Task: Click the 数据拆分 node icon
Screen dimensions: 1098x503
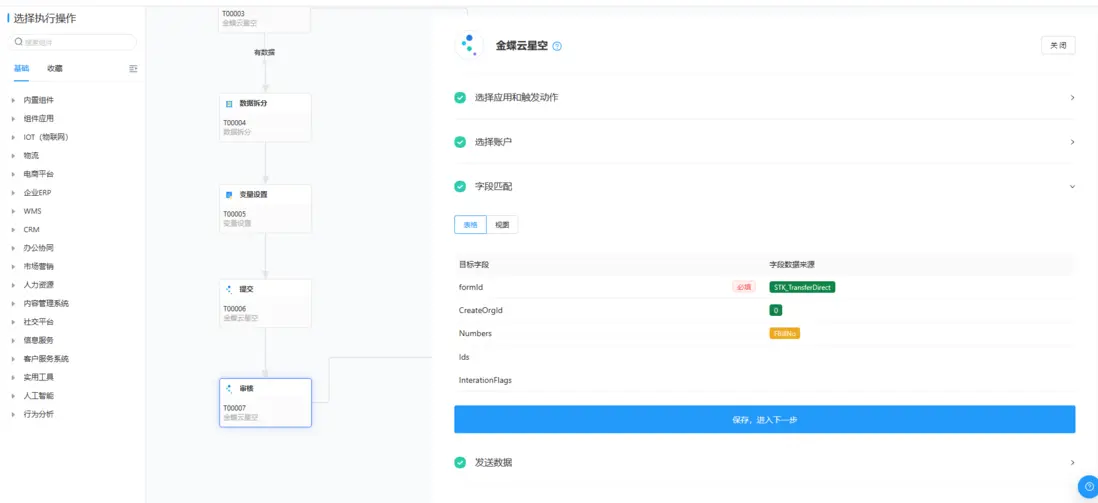Action: [229, 103]
